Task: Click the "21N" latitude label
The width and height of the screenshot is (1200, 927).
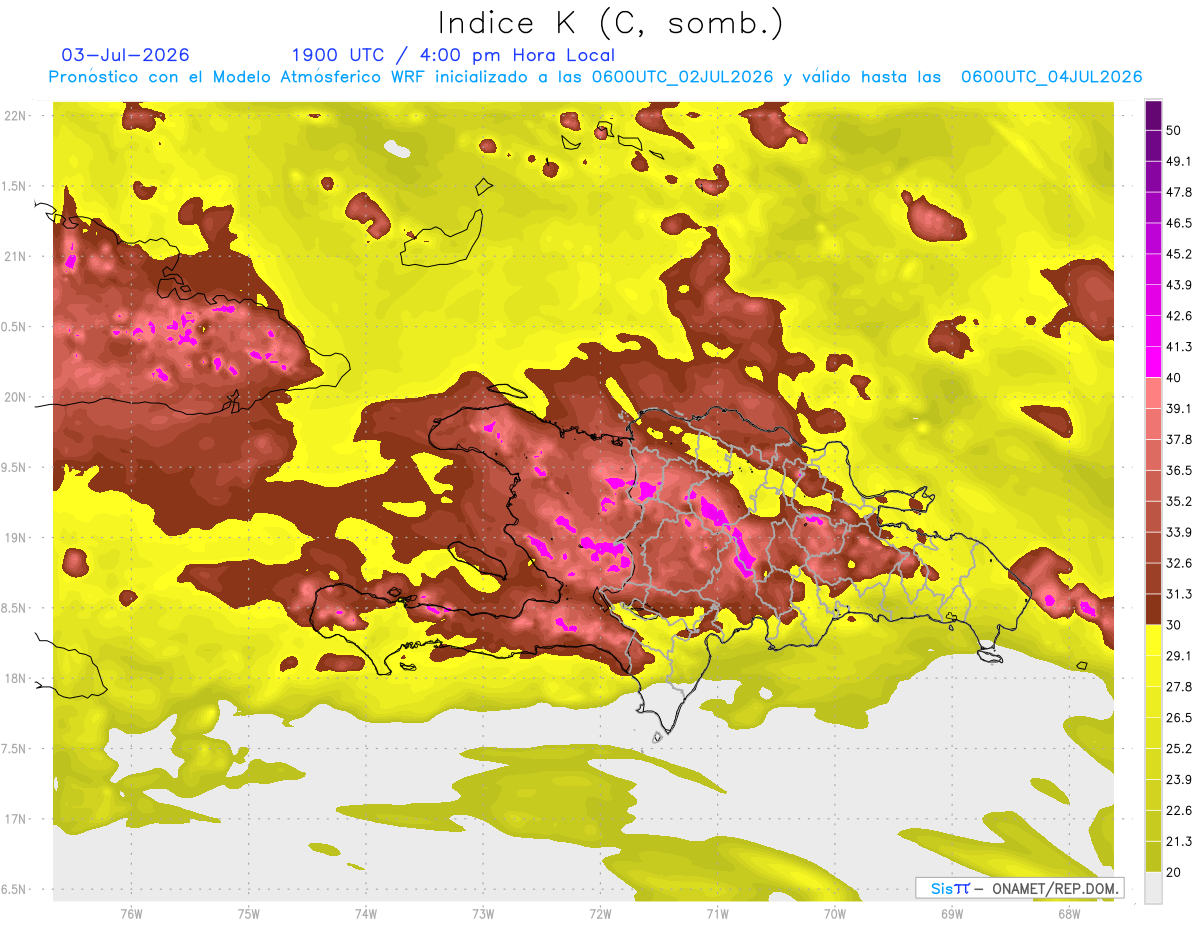Action: pos(15,256)
